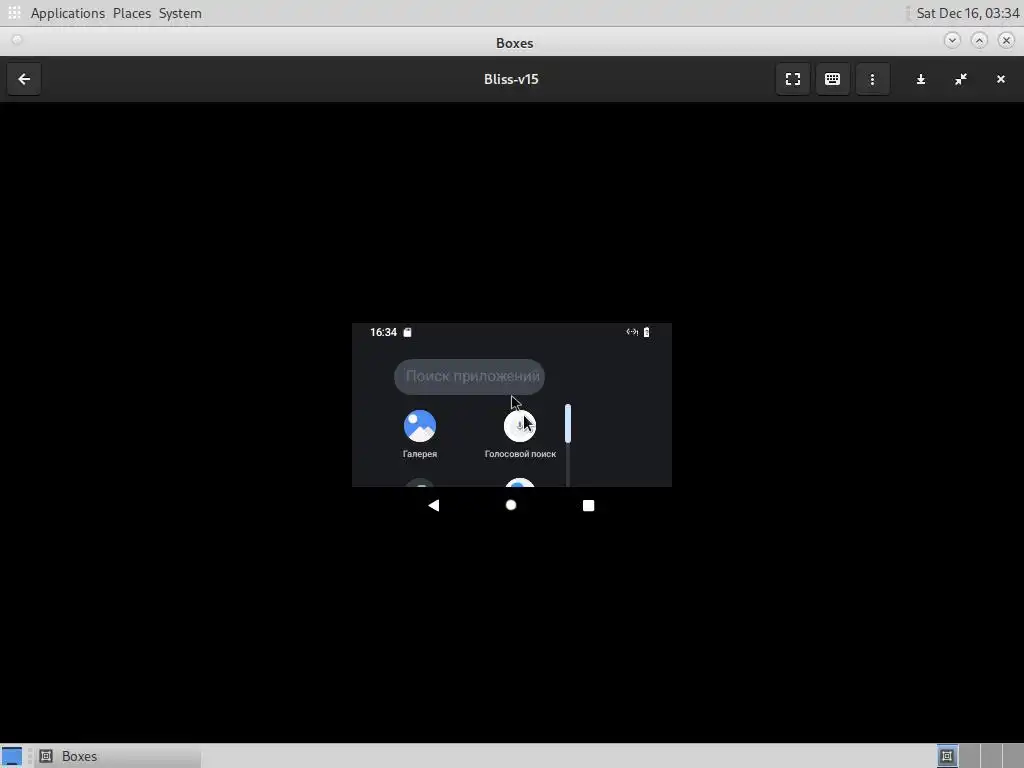Click the Голосовой поиск label text
1024x768 pixels.
click(x=520, y=454)
